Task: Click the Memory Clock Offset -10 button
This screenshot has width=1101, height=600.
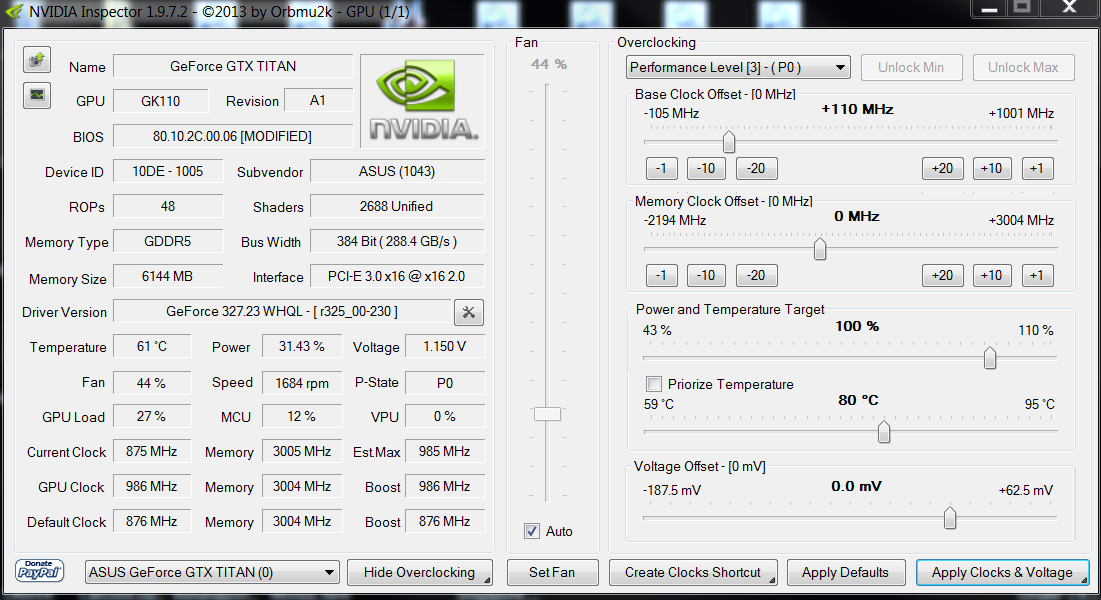Action: (x=706, y=275)
